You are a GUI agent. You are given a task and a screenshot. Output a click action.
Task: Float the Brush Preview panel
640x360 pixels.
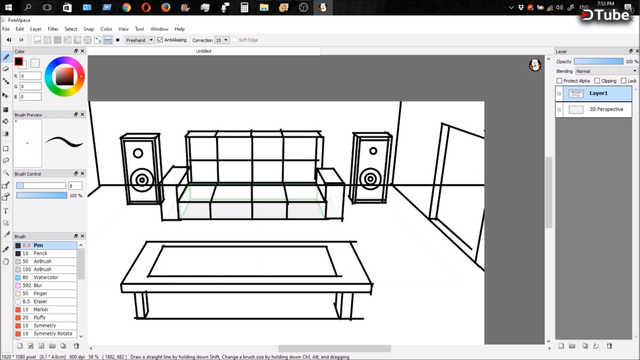[76, 115]
